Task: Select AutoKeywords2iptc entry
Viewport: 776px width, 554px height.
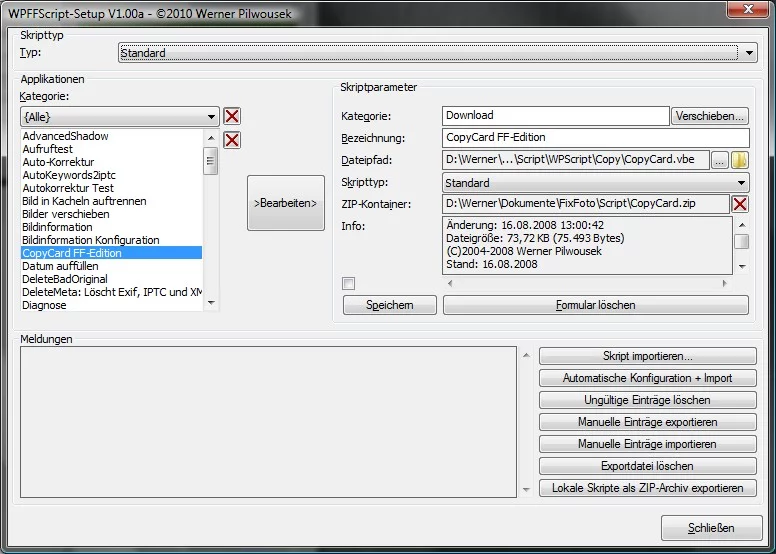Action: 112,175
